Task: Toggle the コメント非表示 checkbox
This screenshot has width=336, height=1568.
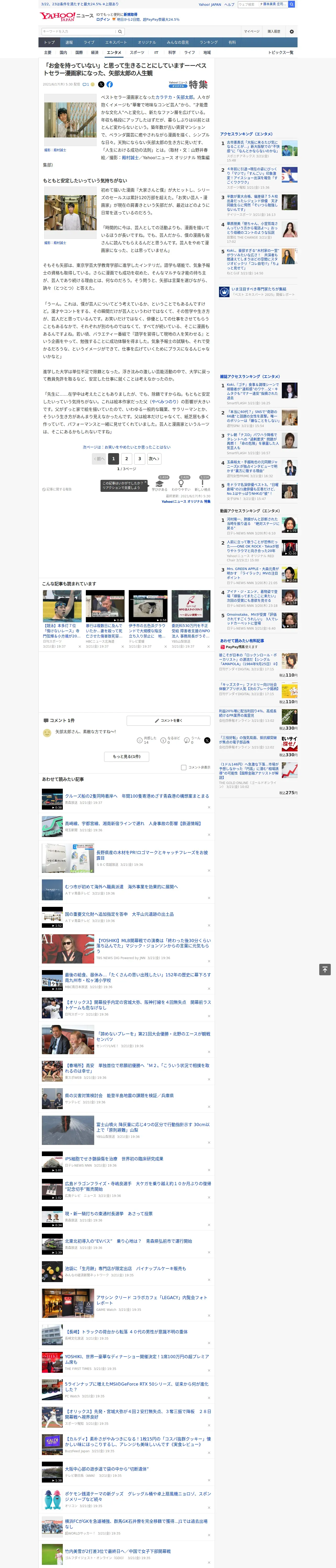Action: coord(183,767)
